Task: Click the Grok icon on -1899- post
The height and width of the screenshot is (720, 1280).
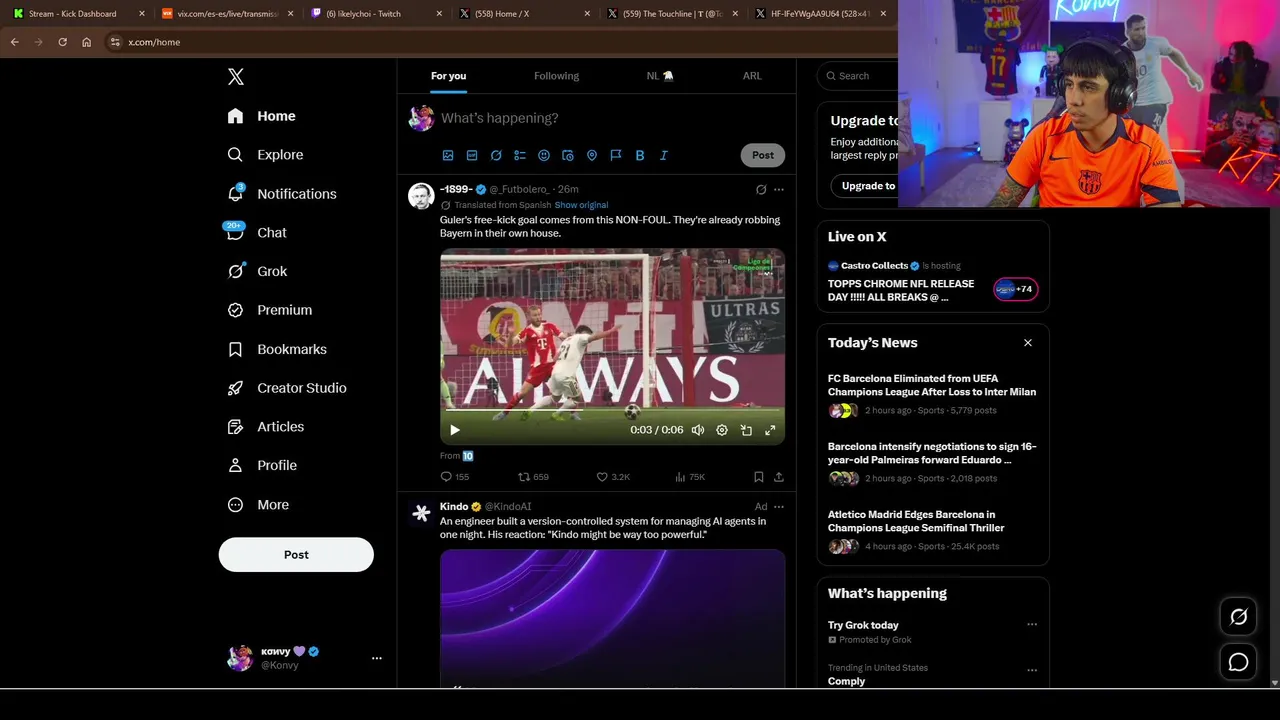Action: (761, 189)
